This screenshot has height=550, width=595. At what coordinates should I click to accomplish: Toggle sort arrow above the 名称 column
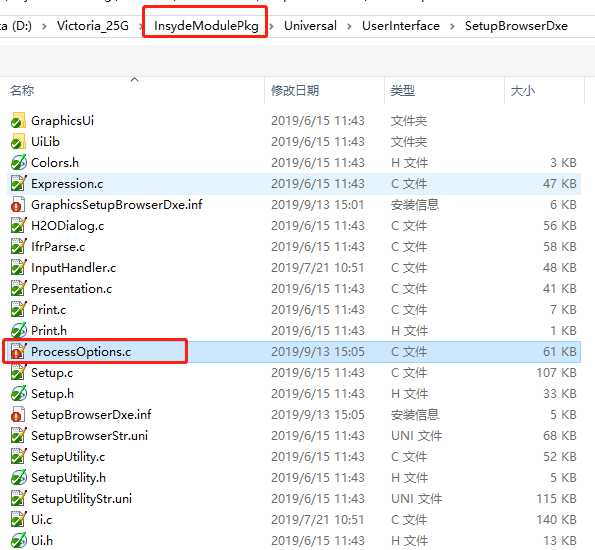[134, 79]
